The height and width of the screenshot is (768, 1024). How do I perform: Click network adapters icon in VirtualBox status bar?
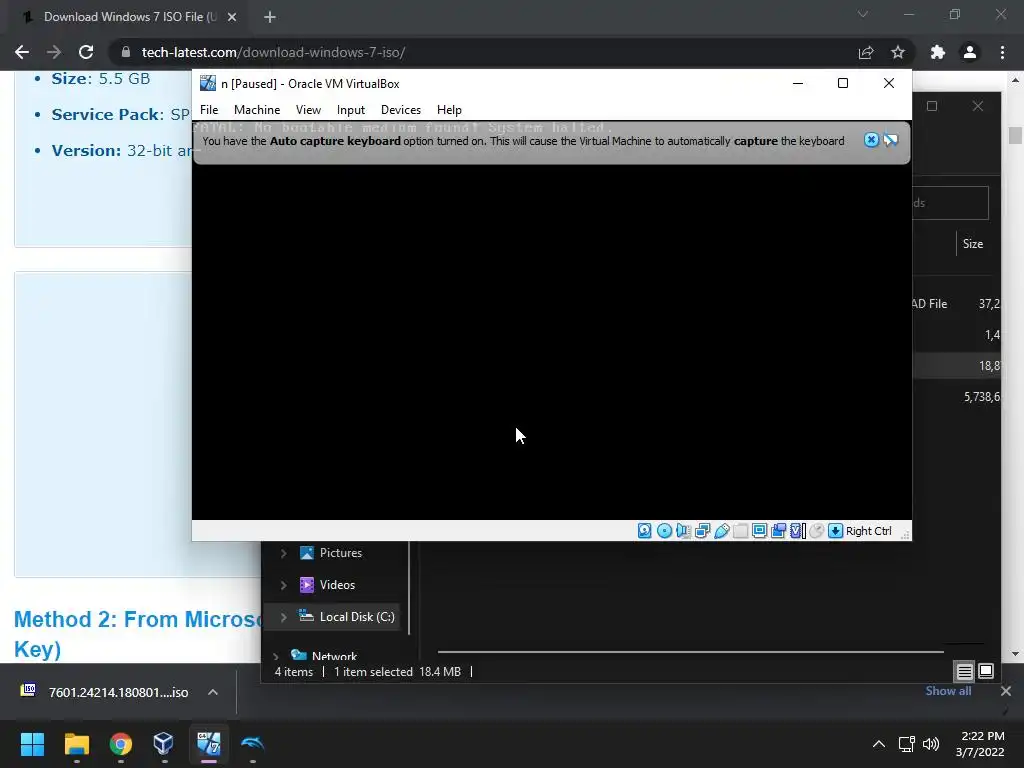(x=703, y=531)
